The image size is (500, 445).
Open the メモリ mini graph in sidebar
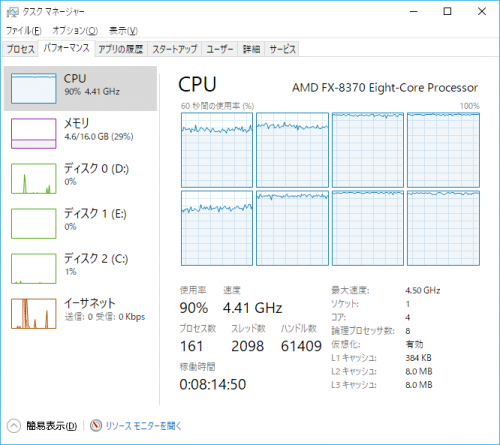pyautogui.click(x=33, y=133)
